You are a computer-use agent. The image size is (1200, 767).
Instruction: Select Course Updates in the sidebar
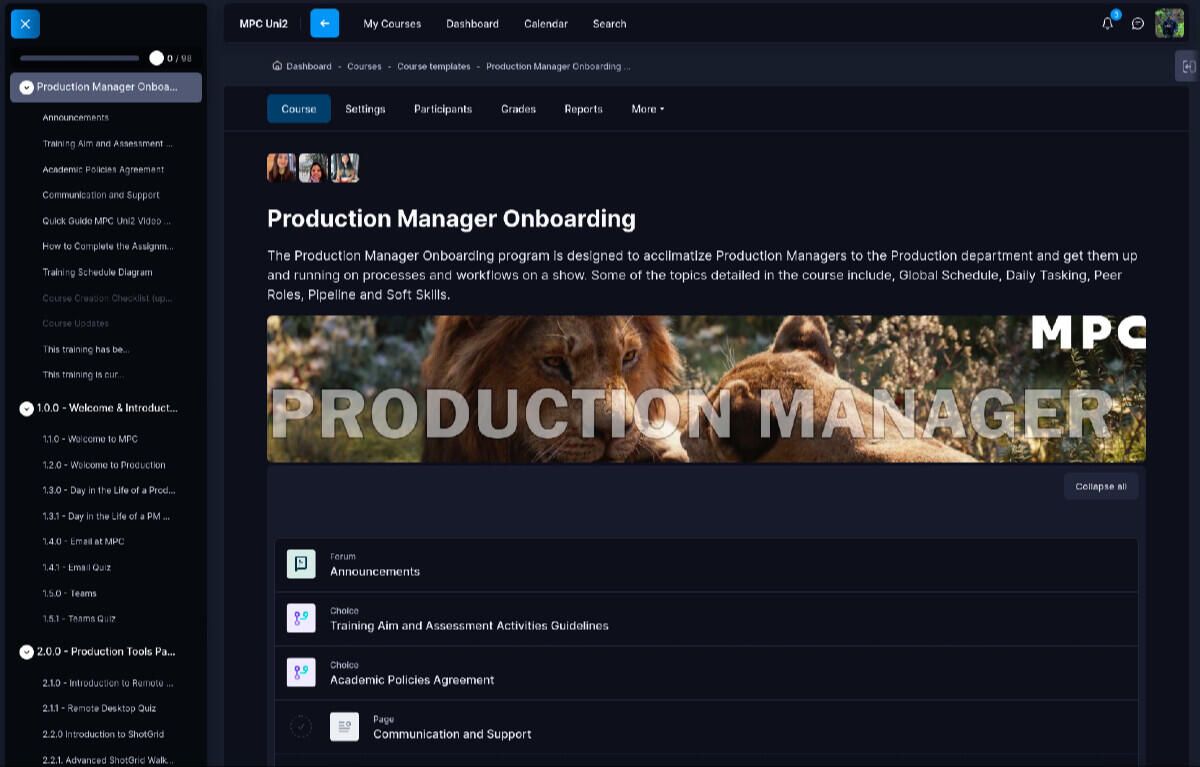click(x=76, y=324)
